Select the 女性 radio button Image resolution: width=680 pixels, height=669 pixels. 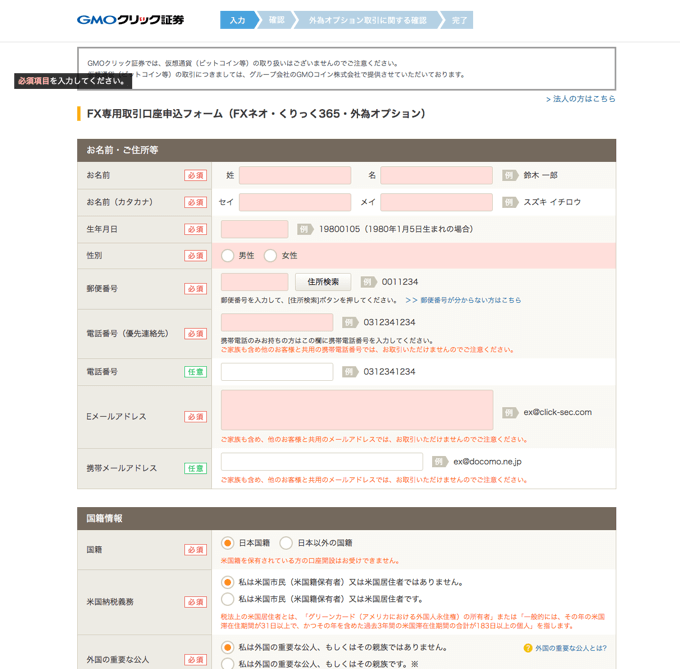pyautogui.click(x=270, y=256)
